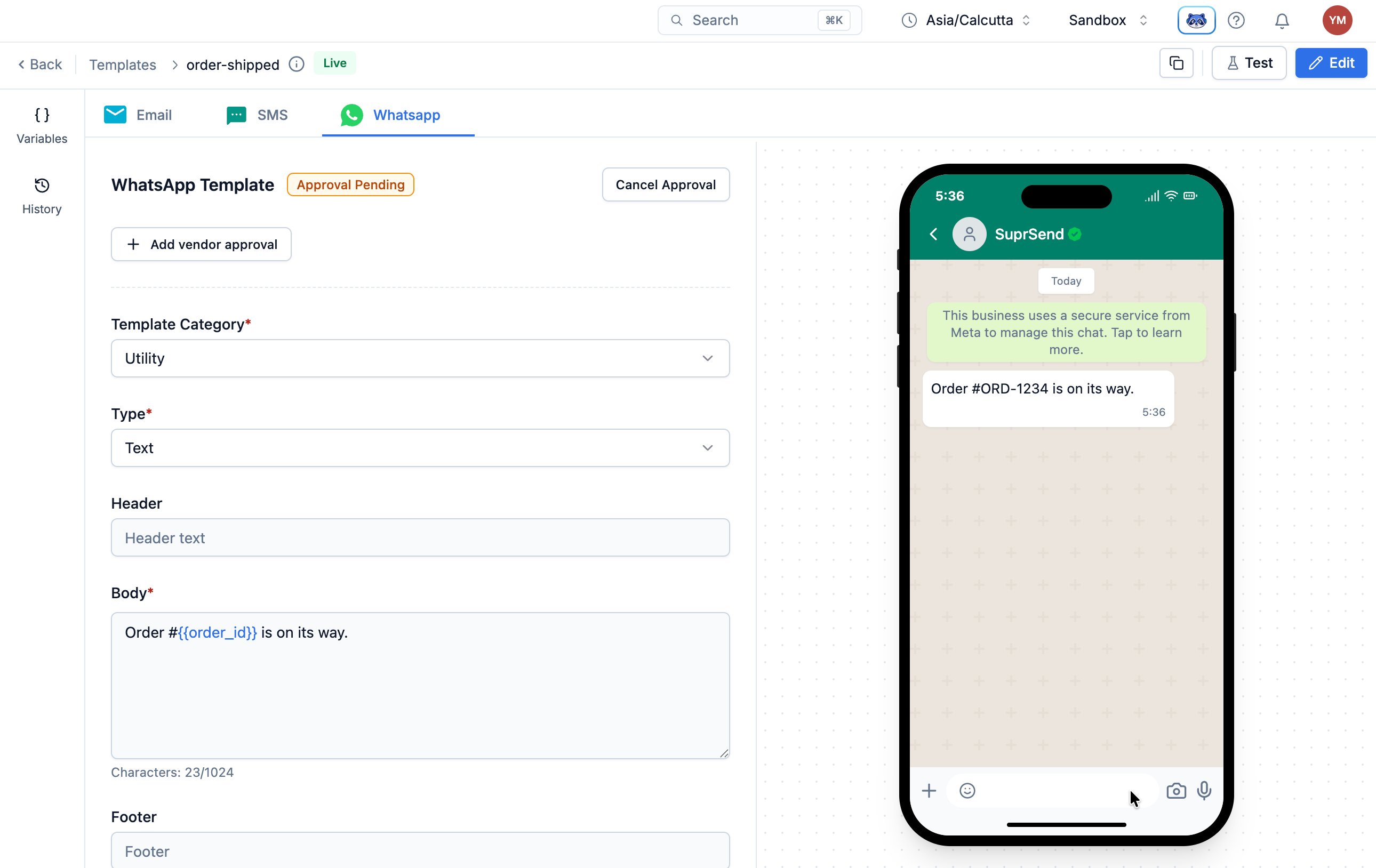
Task: Click the emoji icon in phone preview
Action: [967, 791]
